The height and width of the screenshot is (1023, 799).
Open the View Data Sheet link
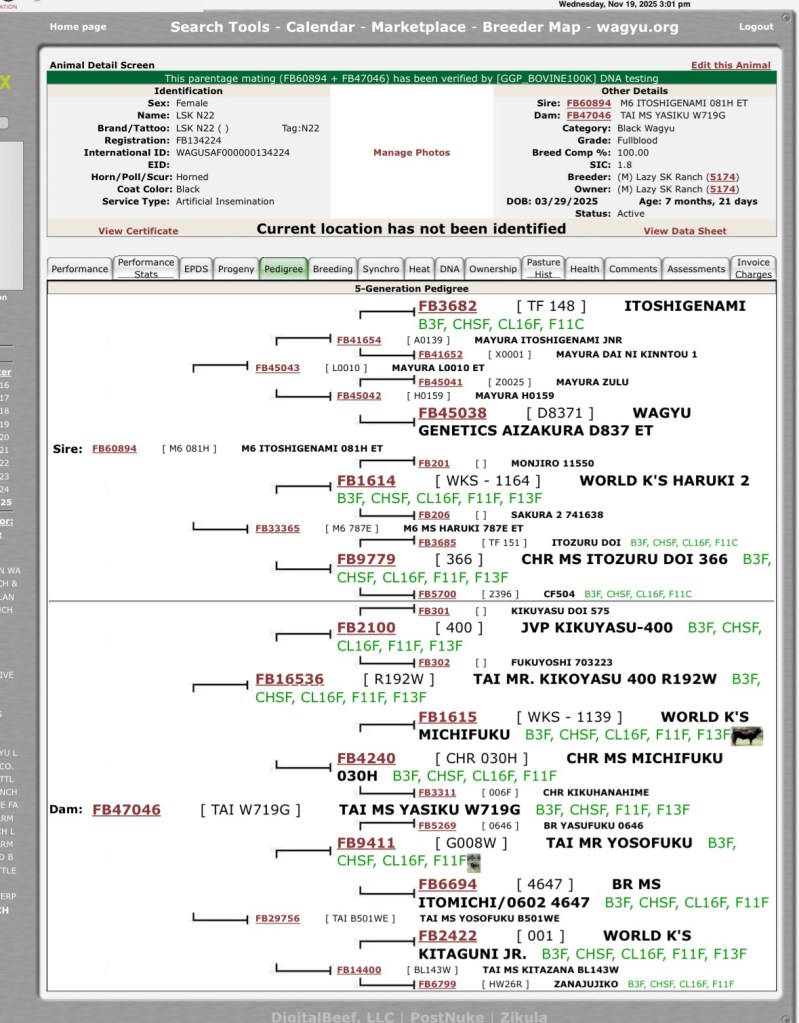click(684, 231)
